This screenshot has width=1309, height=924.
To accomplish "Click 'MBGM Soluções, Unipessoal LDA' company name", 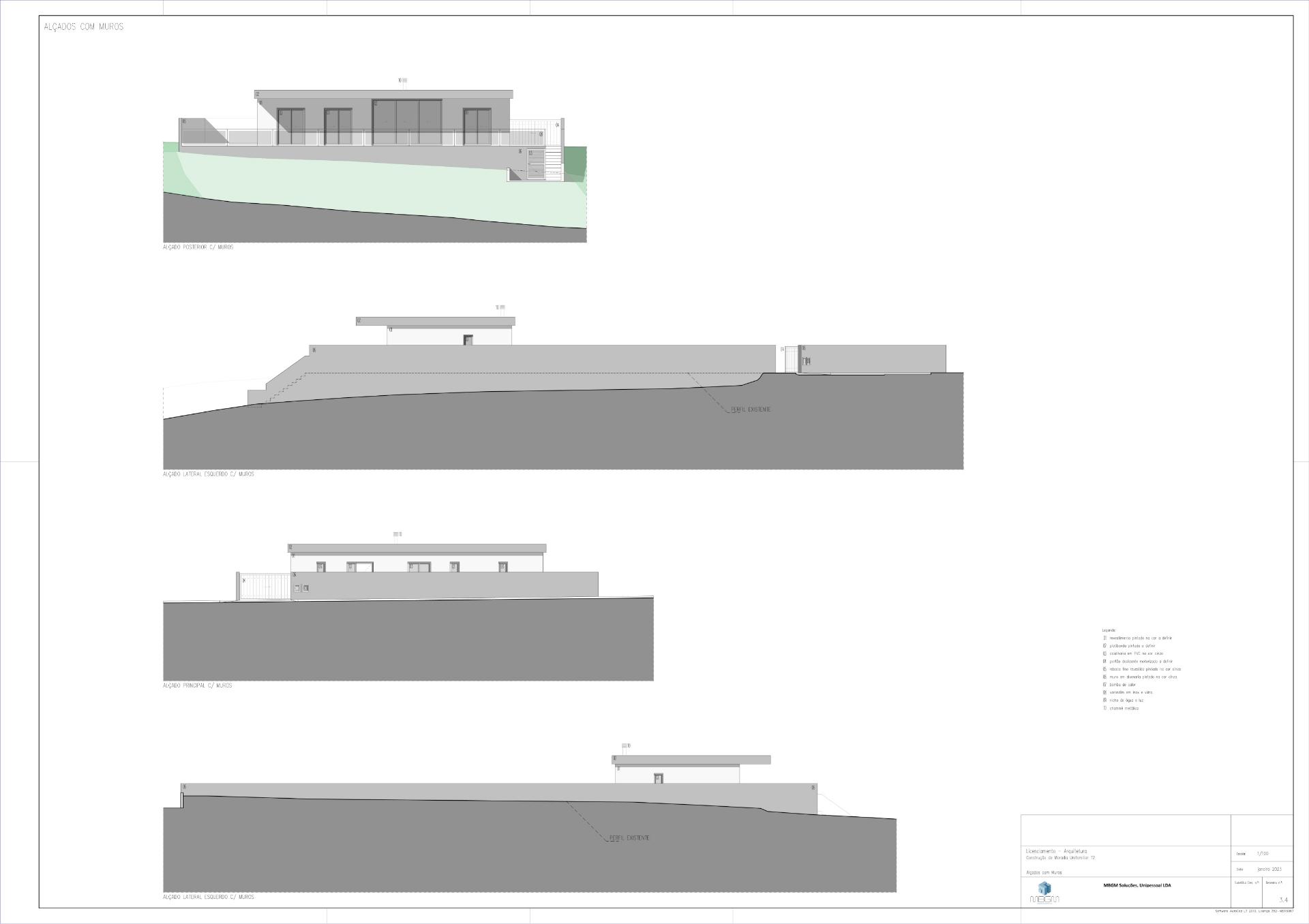I will pyautogui.click(x=1137, y=885).
